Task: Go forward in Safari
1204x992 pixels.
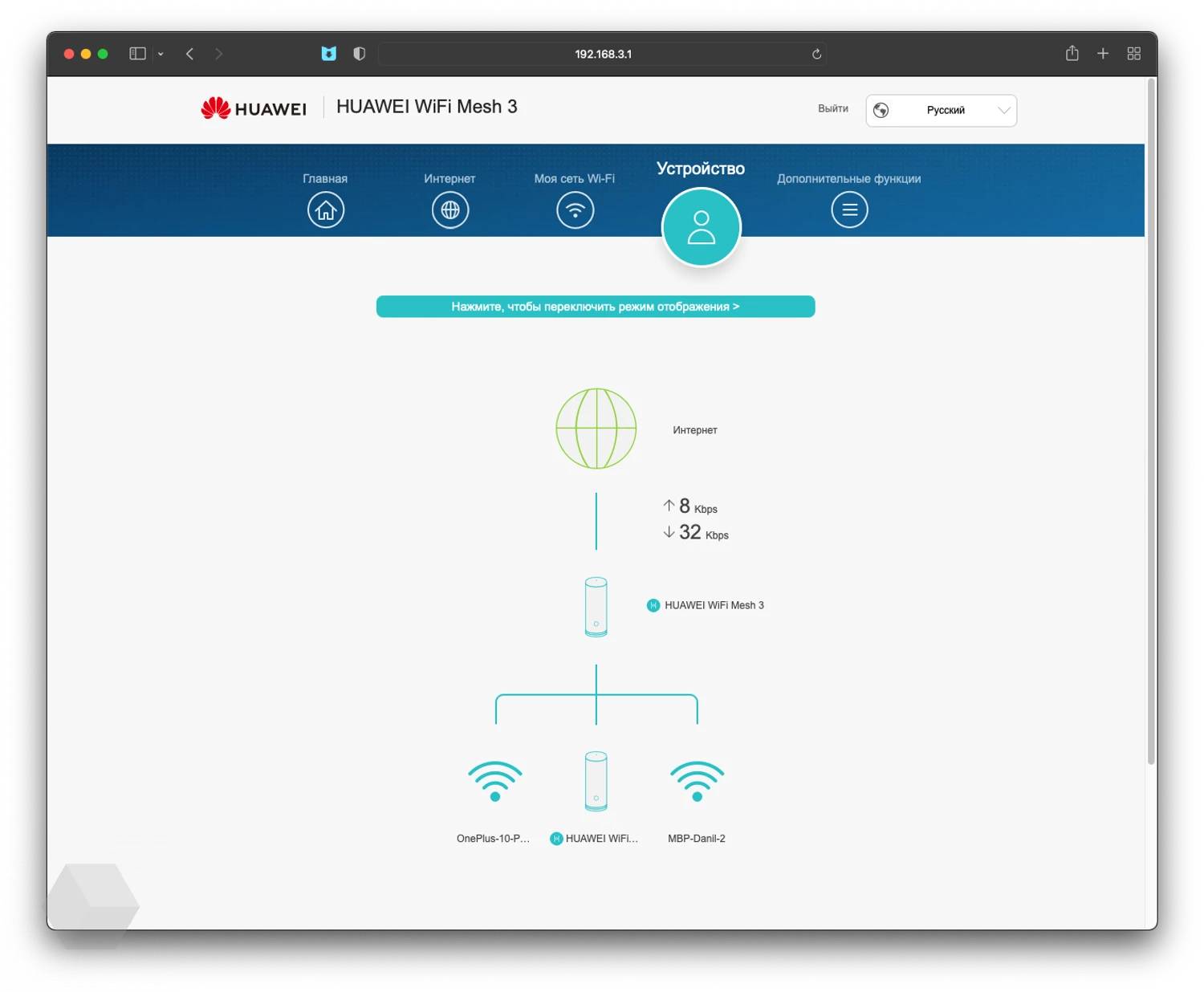Action: pyautogui.click(x=218, y=54)
